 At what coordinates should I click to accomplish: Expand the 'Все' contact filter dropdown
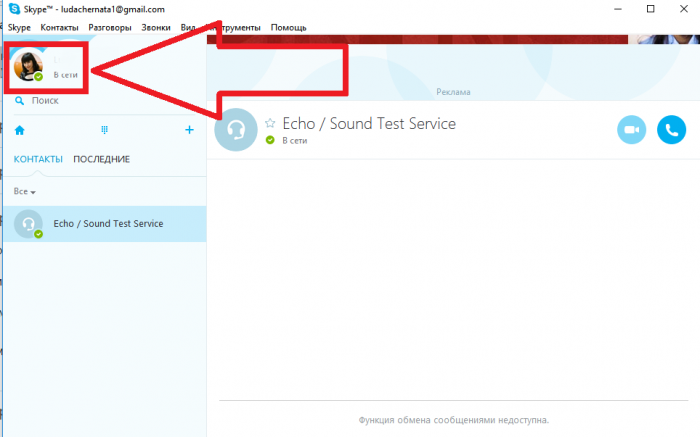point(26,191)
